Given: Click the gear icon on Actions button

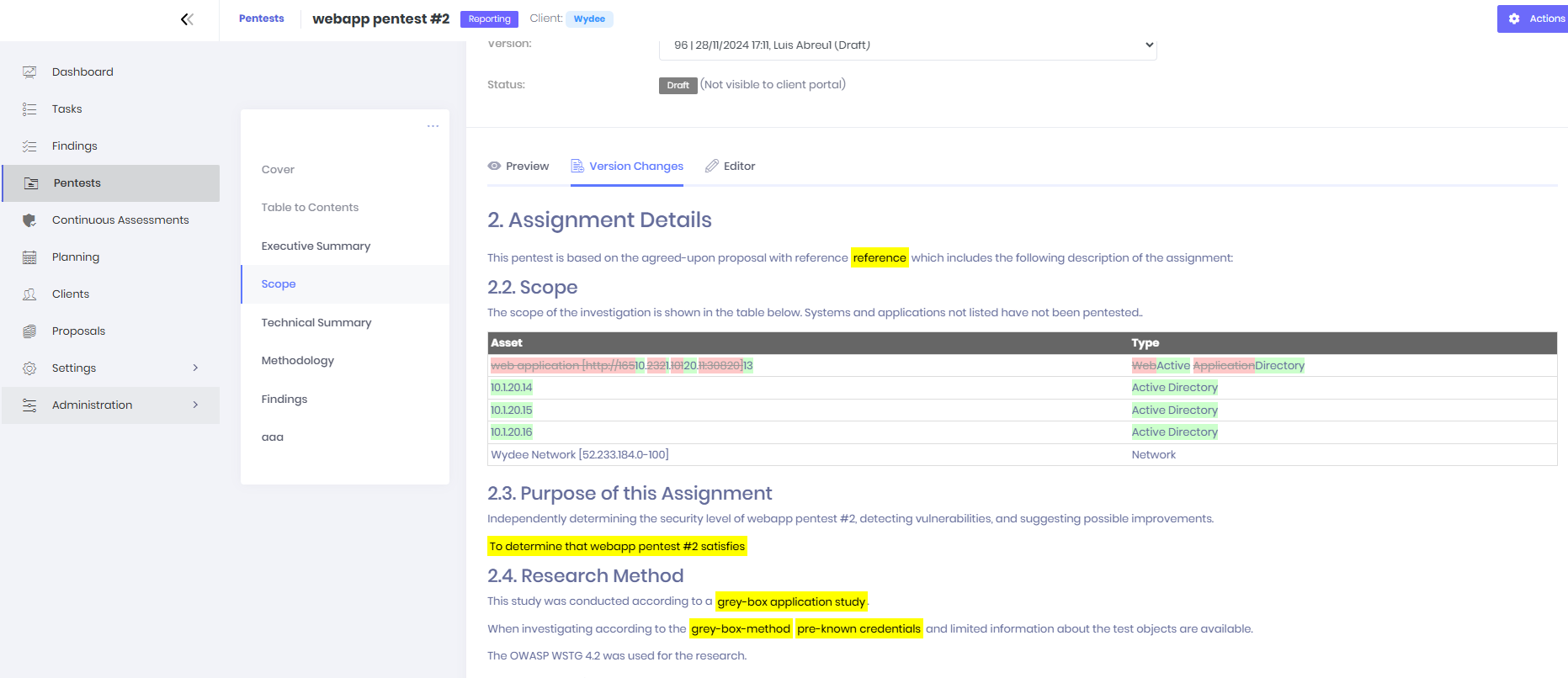Looking at the screenshot, I should click(1514, 19).
